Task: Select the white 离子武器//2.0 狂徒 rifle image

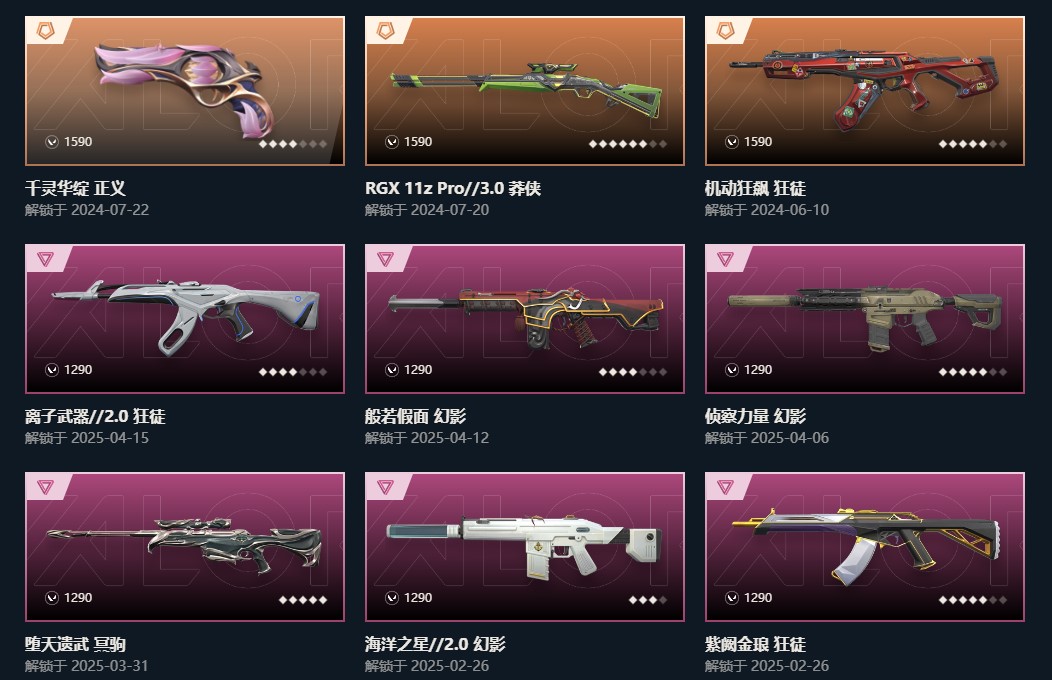Action: click(185, 317)
